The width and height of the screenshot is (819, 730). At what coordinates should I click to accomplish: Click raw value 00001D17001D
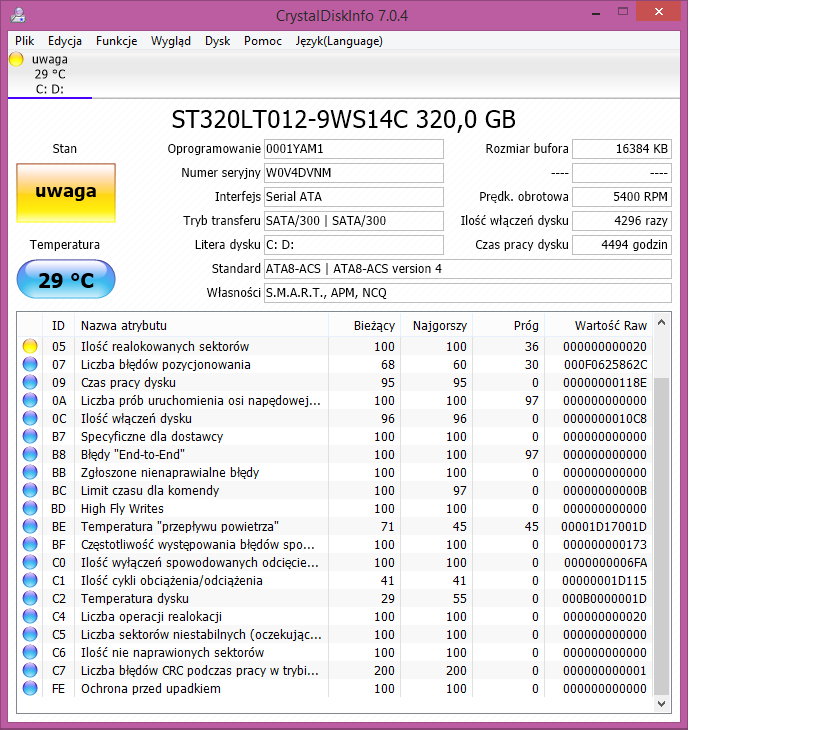604,526
